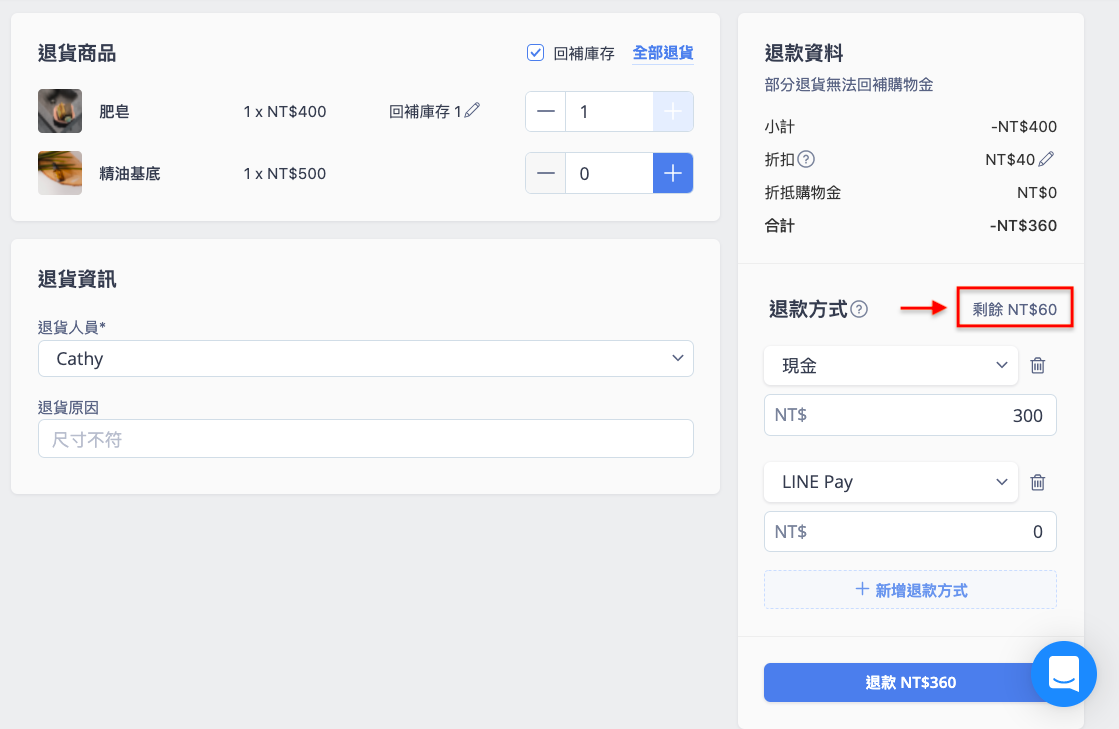This screenshot has height=729, width=1119.
Task: Confirm with the 退款 NT$360 button
Action: click(x=910, y=683)
